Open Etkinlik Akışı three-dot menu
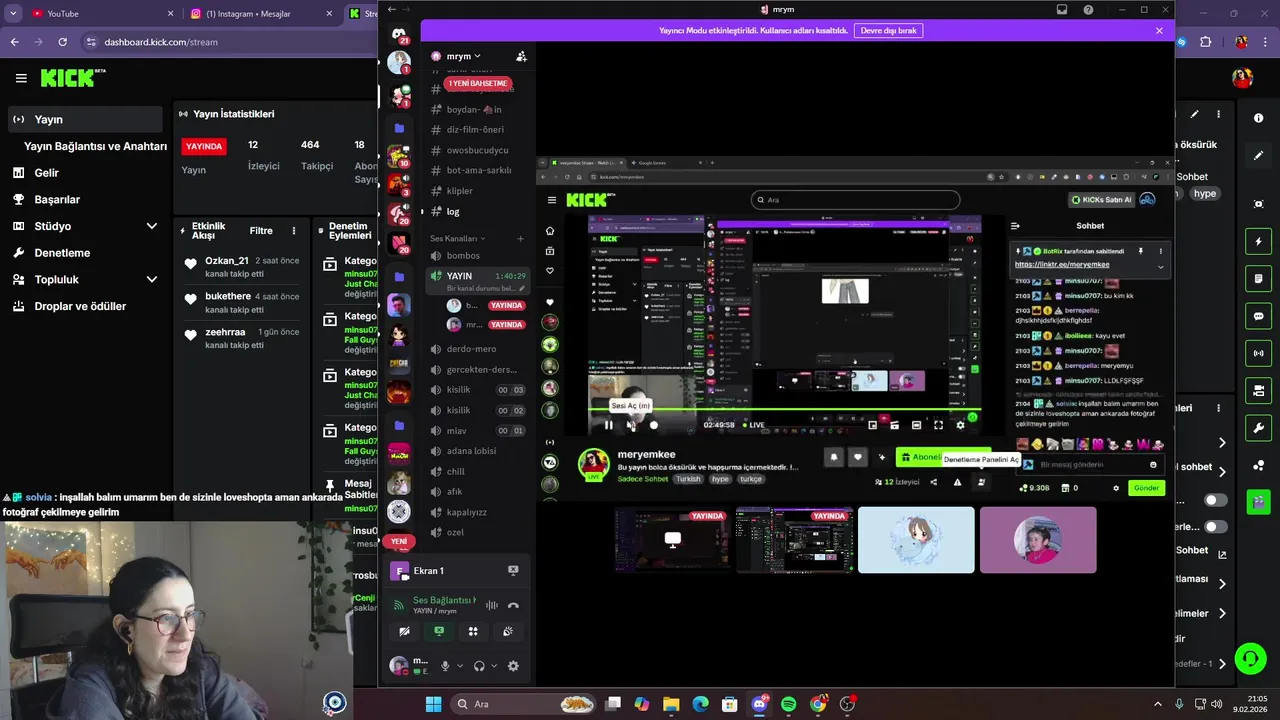This screenshot has width=1280, height=720. (x=293, y=231)
